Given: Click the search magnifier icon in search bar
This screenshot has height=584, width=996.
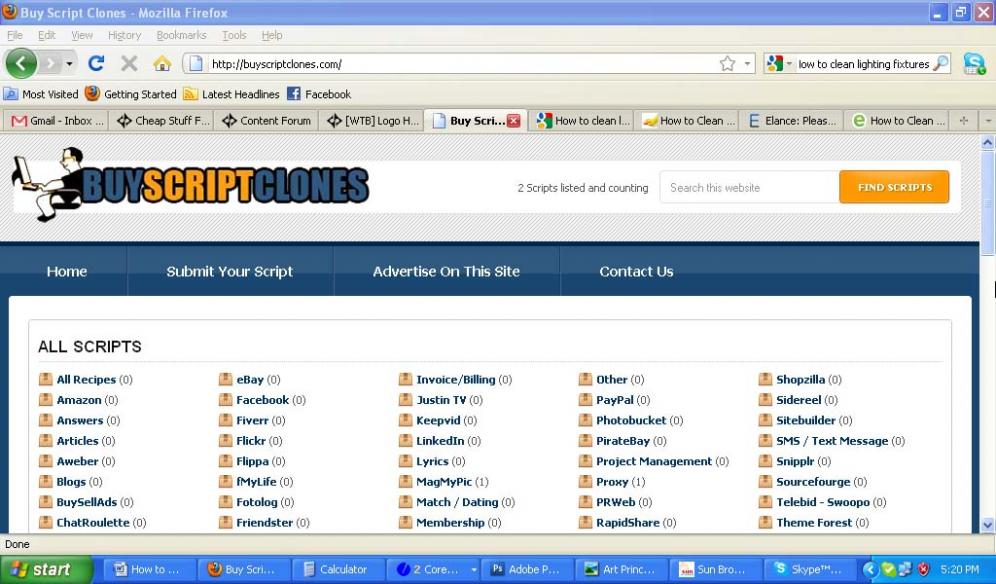Looking at the screenshot, I should coord(941,64).
